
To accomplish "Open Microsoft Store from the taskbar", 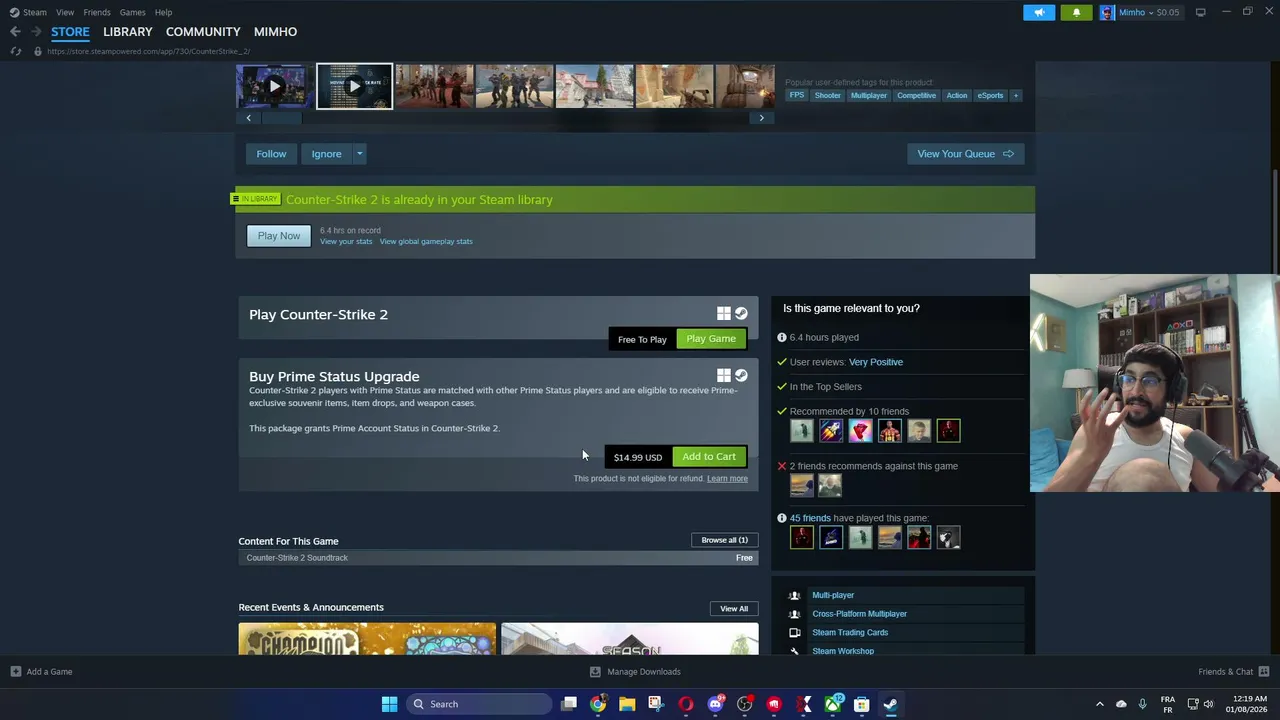I will click(861, 704).
